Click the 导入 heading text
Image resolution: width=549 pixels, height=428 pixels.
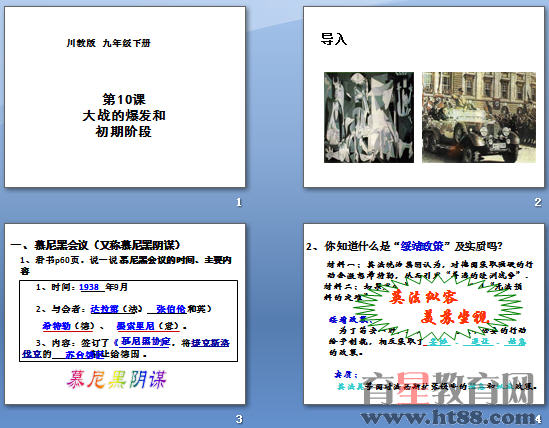[x=333, y=39]
